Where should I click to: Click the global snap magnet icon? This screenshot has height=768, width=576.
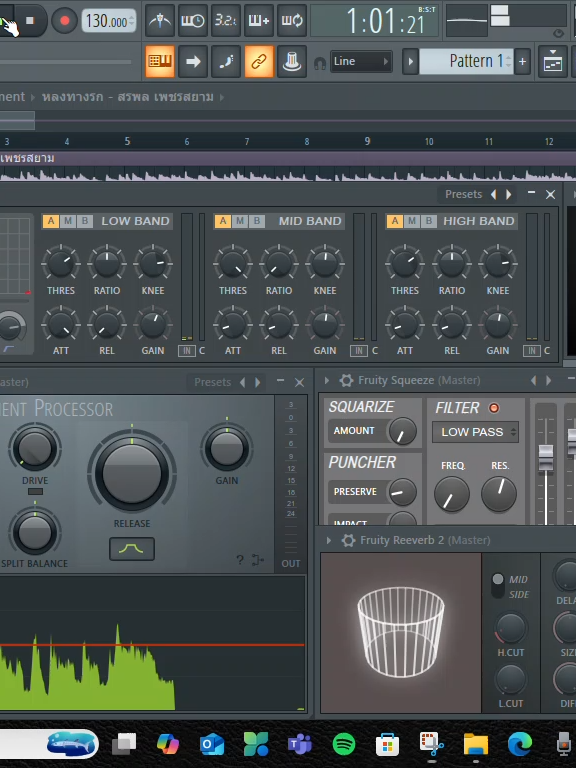click(x=320, y=63)
